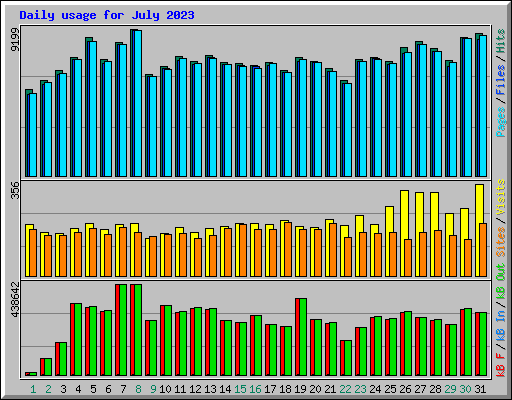Click the cyan pages bar above day 22
The height and width of the screenshot is (400, 512).
(348, 130)
